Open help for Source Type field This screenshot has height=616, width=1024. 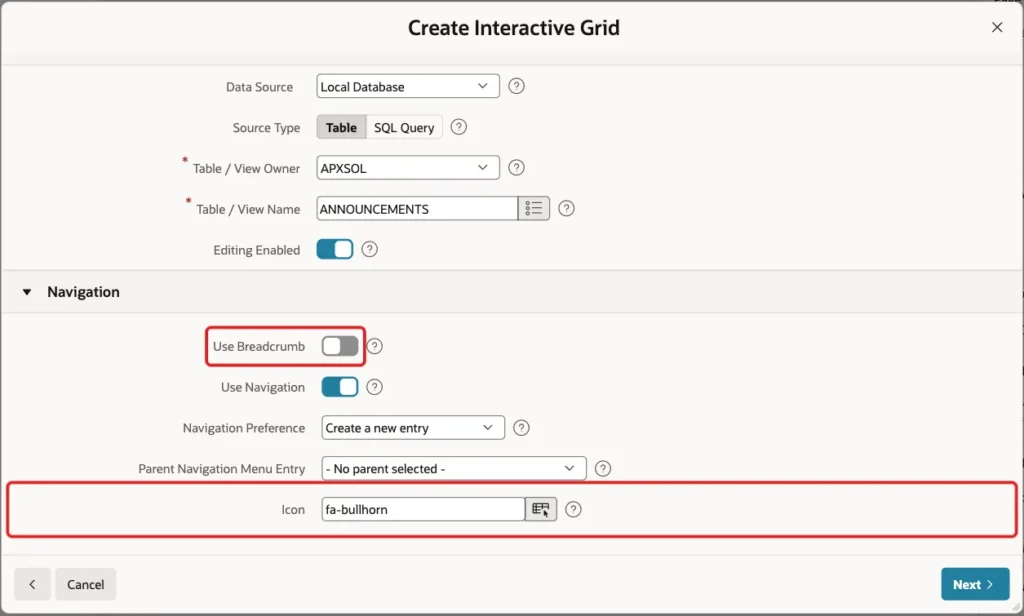pyautogui.click(x=458, y=127)
